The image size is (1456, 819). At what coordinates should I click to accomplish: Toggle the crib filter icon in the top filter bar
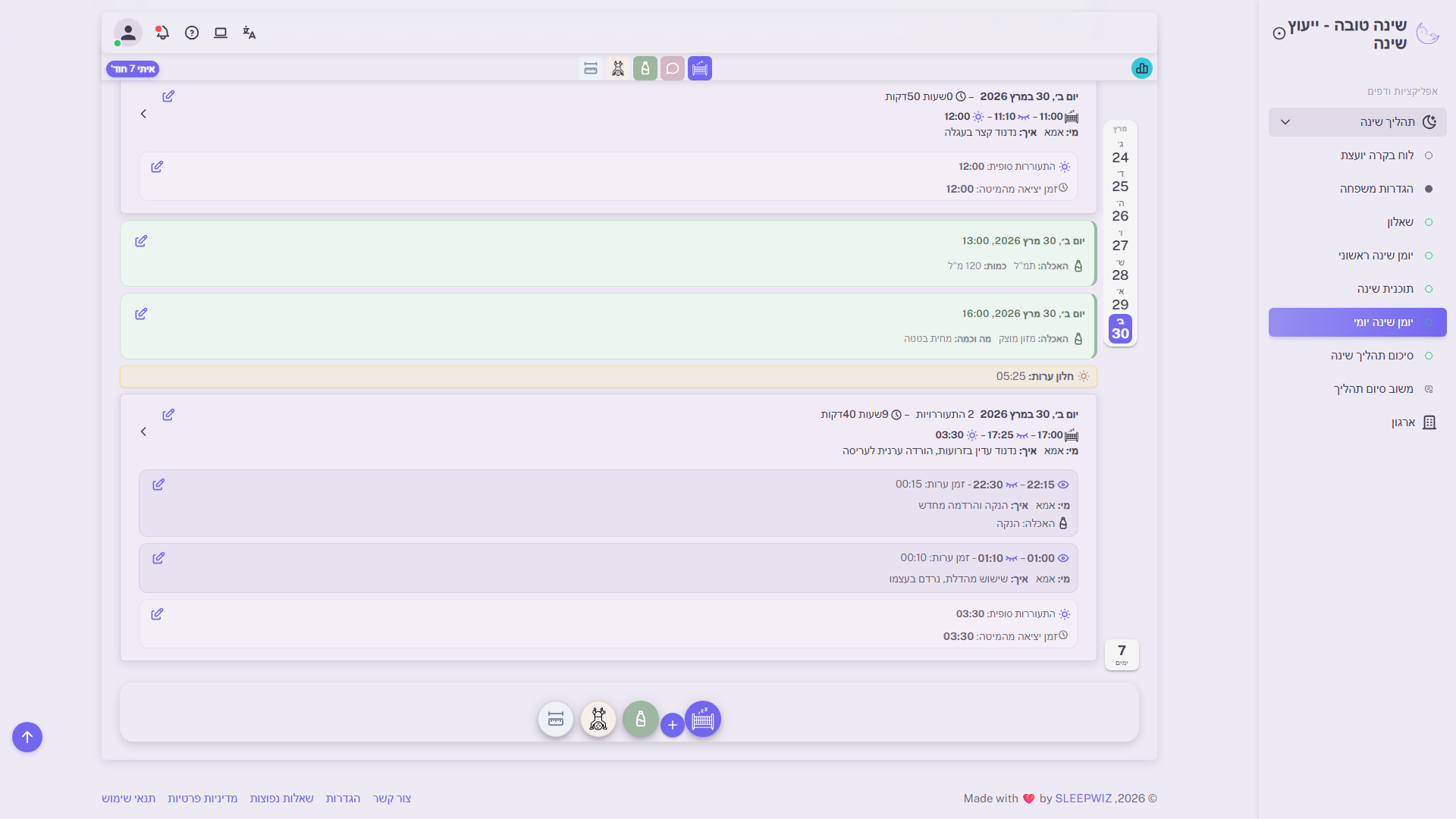tap(700, 68)
